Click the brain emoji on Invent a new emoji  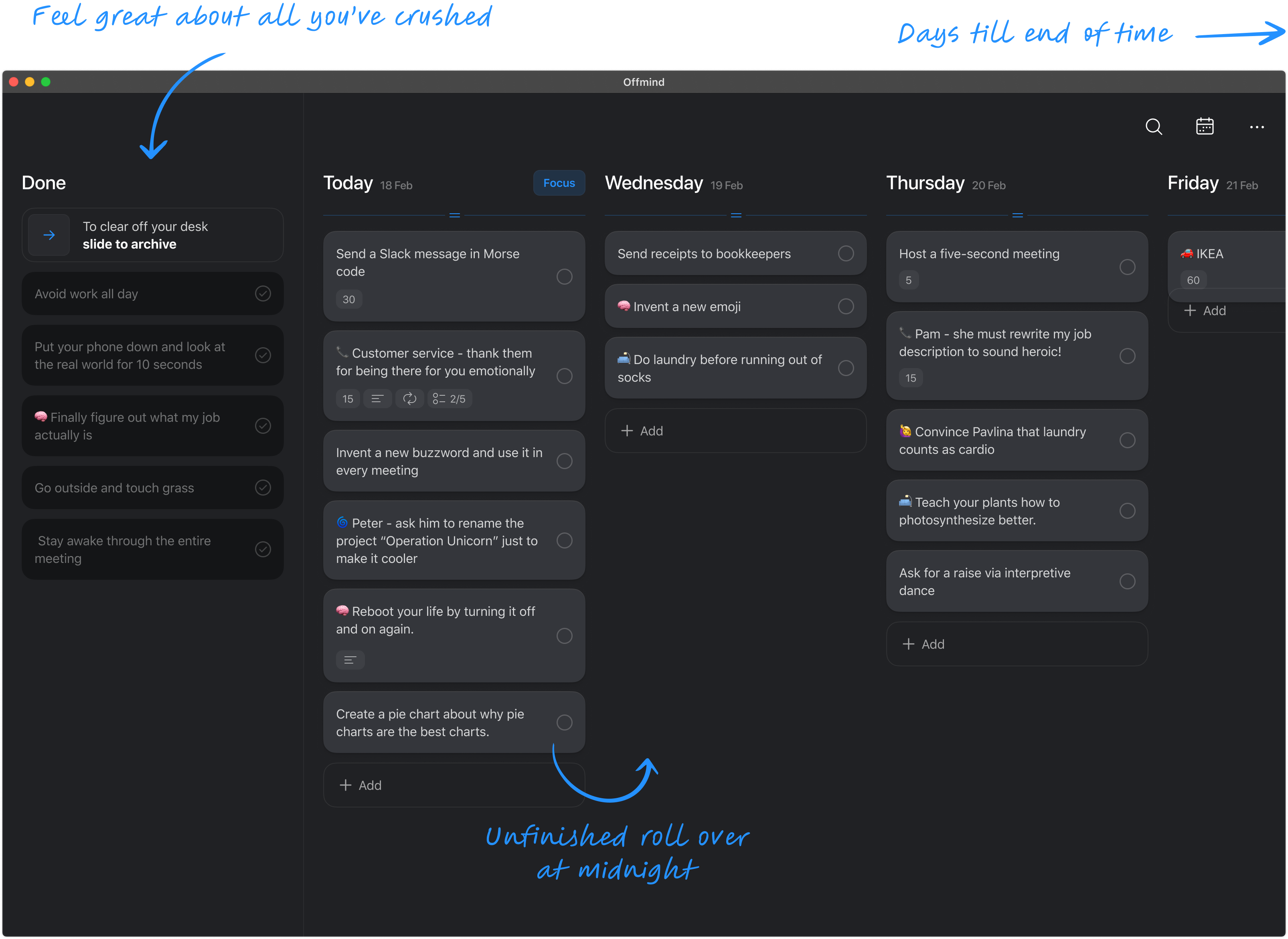pos(624,306)
